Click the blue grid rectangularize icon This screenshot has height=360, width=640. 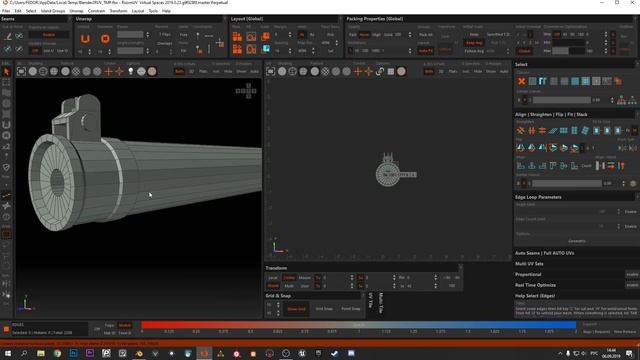(564, 131)
